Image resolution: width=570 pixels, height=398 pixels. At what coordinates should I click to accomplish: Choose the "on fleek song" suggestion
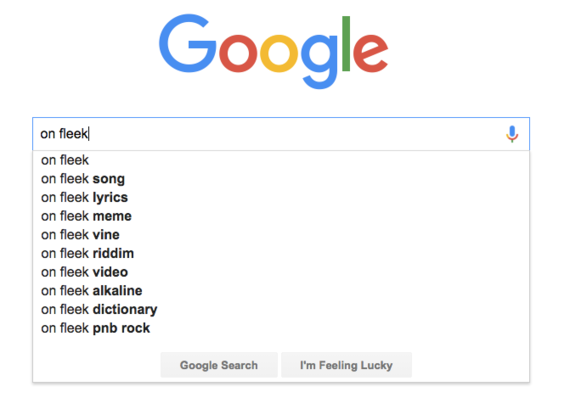281,179
